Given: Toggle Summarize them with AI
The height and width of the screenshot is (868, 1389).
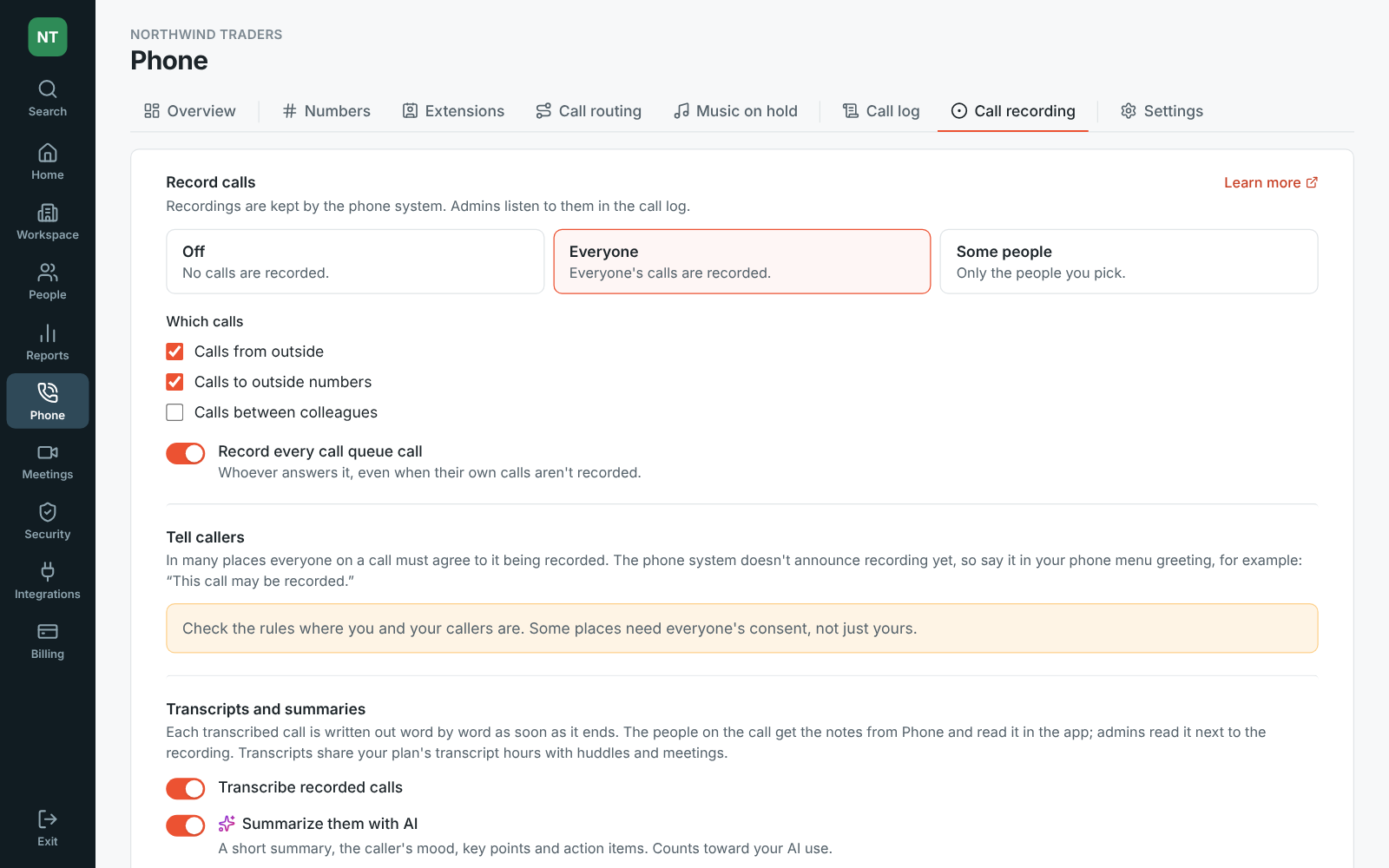Looking at the screenshot, I should (x=186, y=825).
